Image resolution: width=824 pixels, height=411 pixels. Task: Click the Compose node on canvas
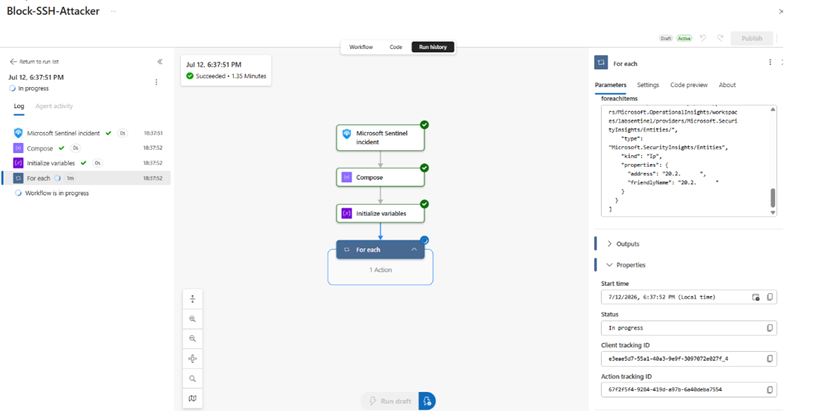coord(380,177)
